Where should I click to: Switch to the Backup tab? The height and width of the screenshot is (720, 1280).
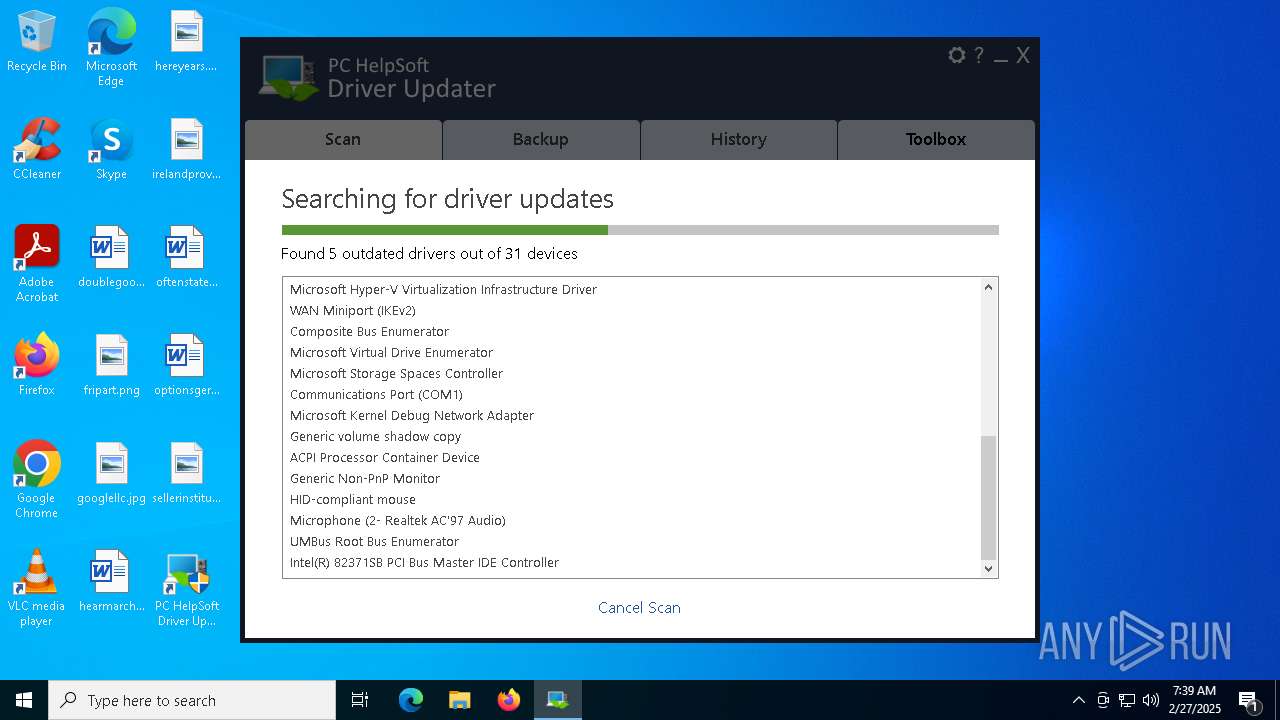pos(541,140)
